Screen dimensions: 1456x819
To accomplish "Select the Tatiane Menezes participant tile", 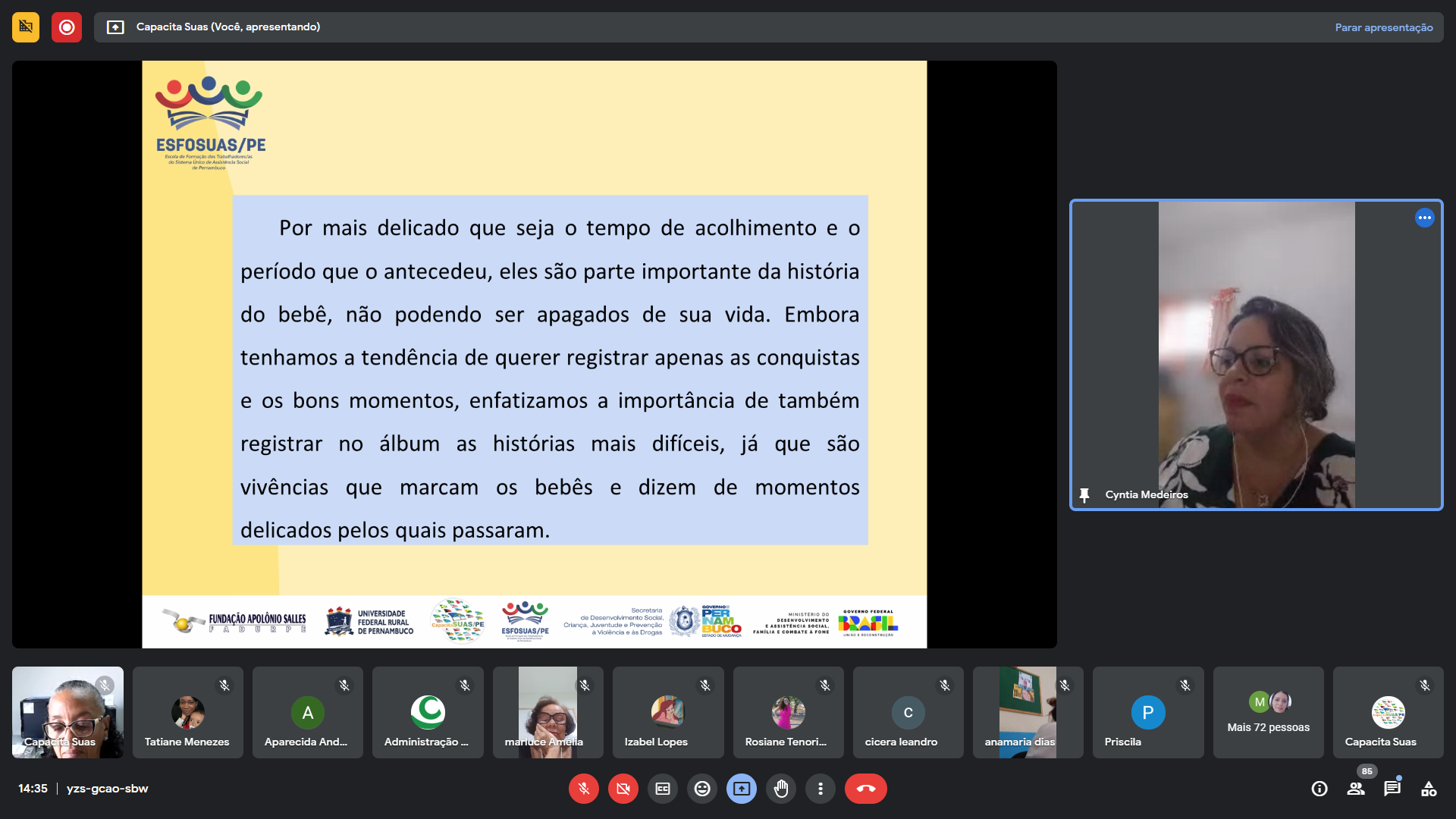I will (187, 712).
